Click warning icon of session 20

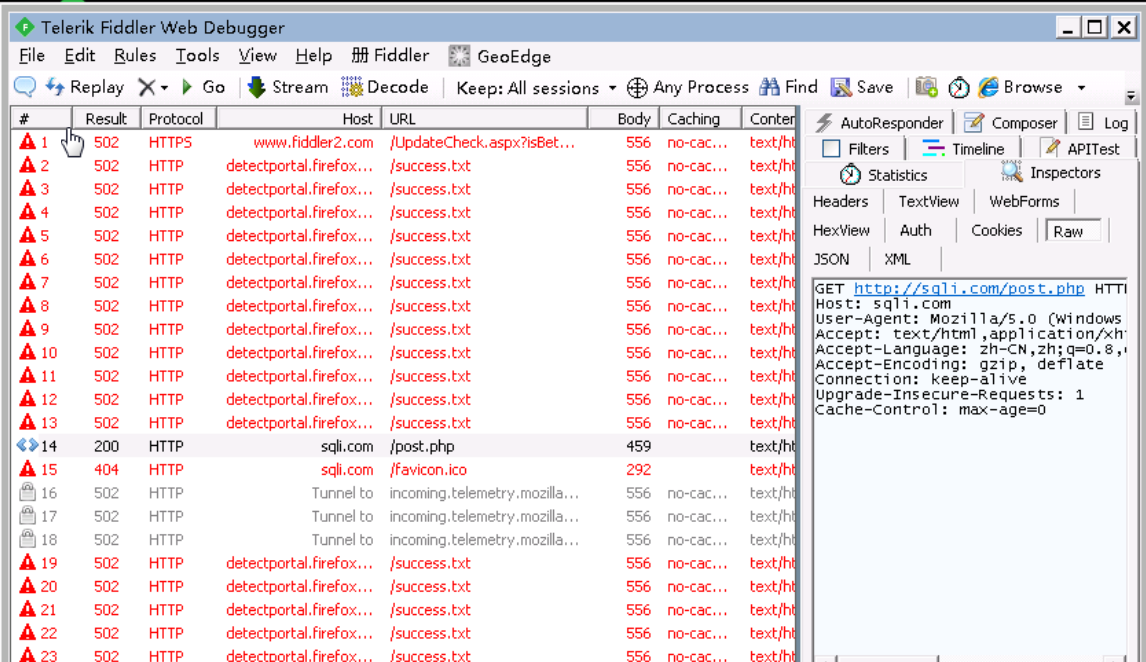click(28, 586)
